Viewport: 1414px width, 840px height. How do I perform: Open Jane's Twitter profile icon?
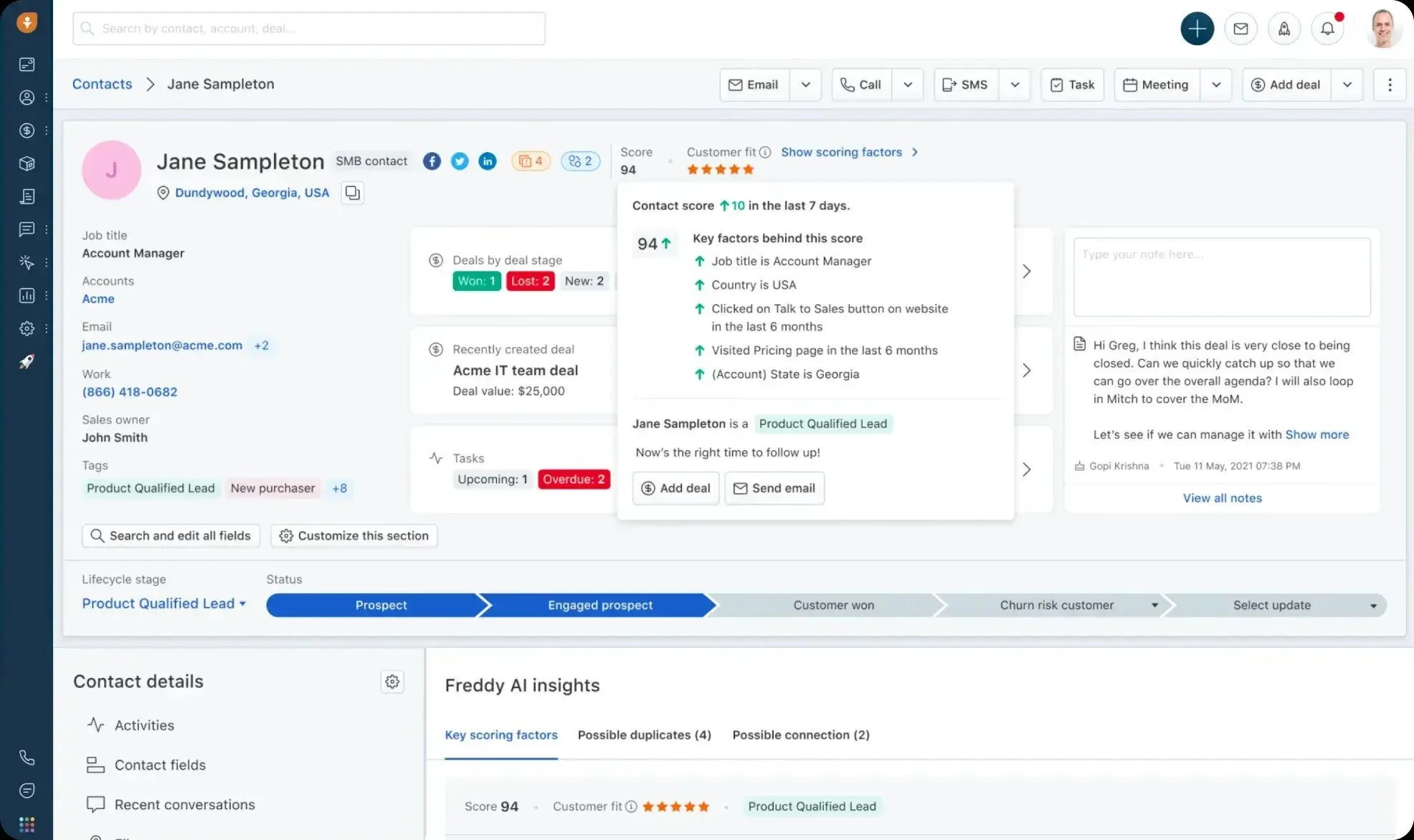tap(460, 161)
